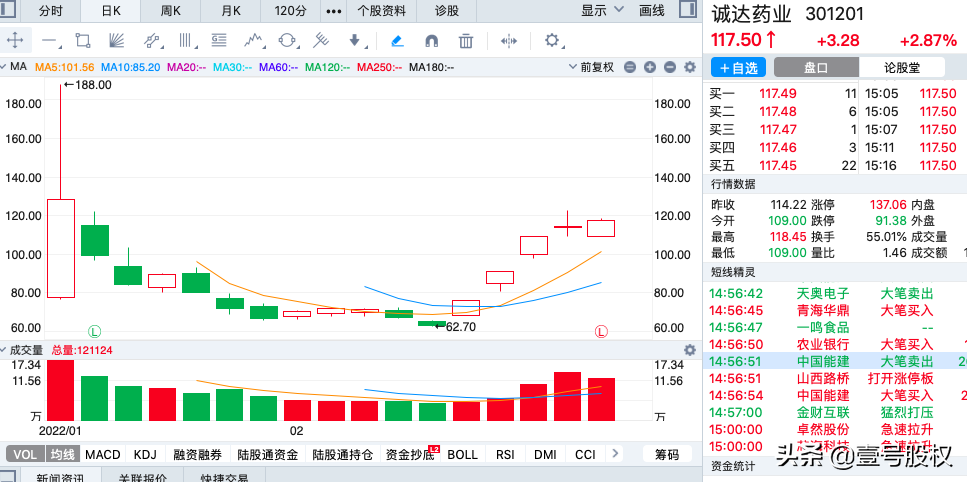Screen dimensions: 967x482
Task: Open the 关联报价 tab
Action: coord(142,477)
